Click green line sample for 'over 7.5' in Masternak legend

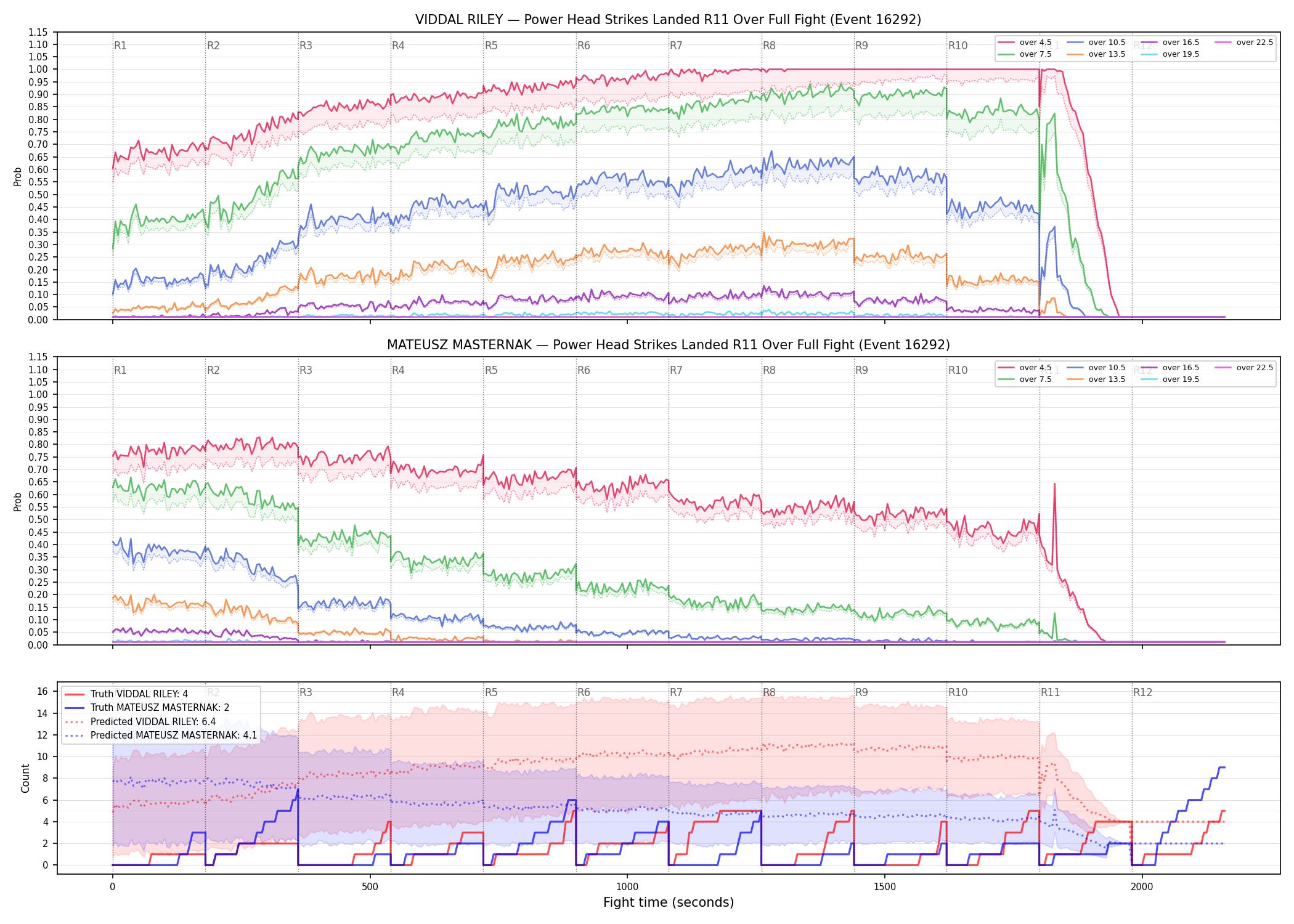click(x=1006, y=379)
